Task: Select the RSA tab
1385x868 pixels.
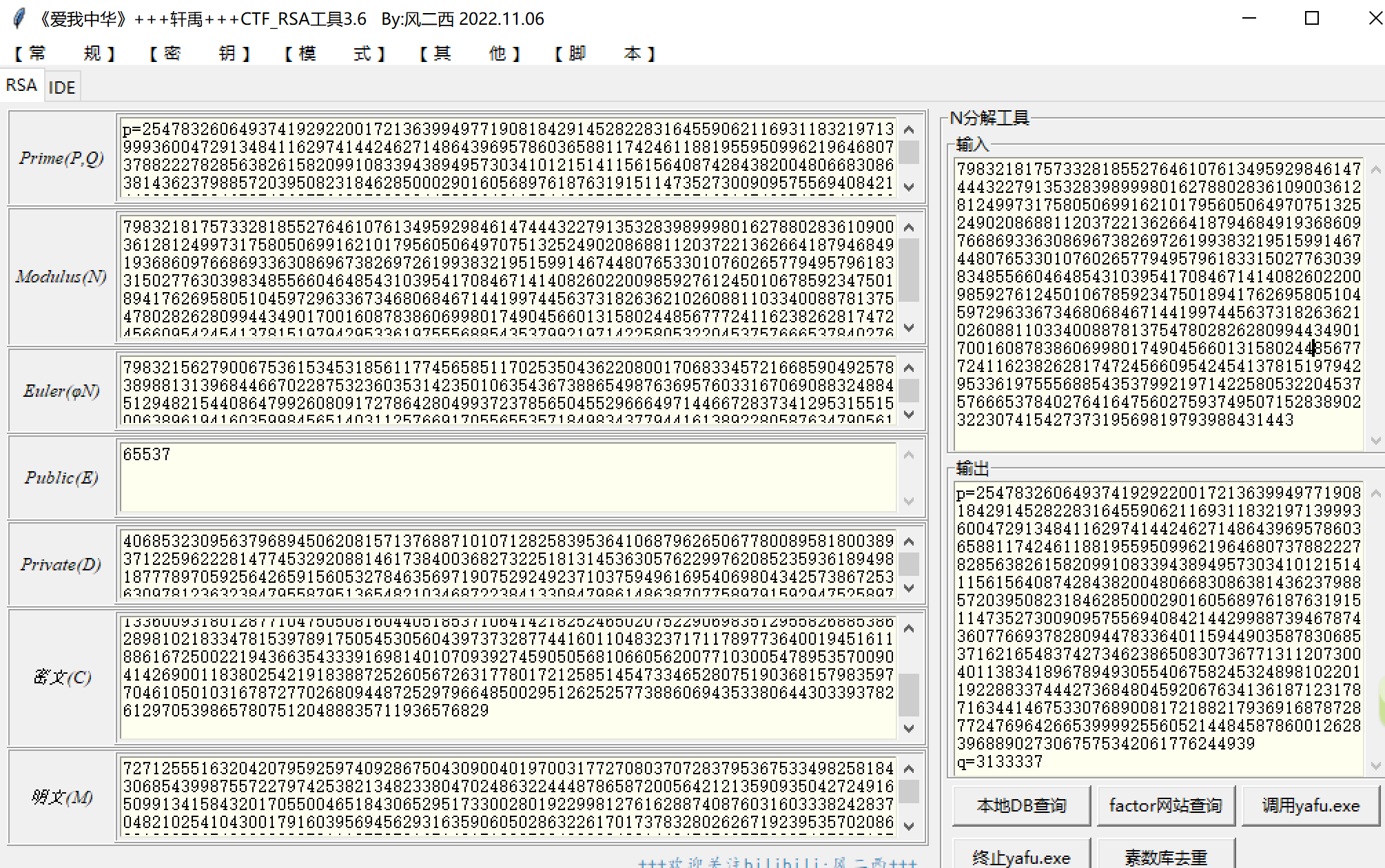Action: click(21, 85)
